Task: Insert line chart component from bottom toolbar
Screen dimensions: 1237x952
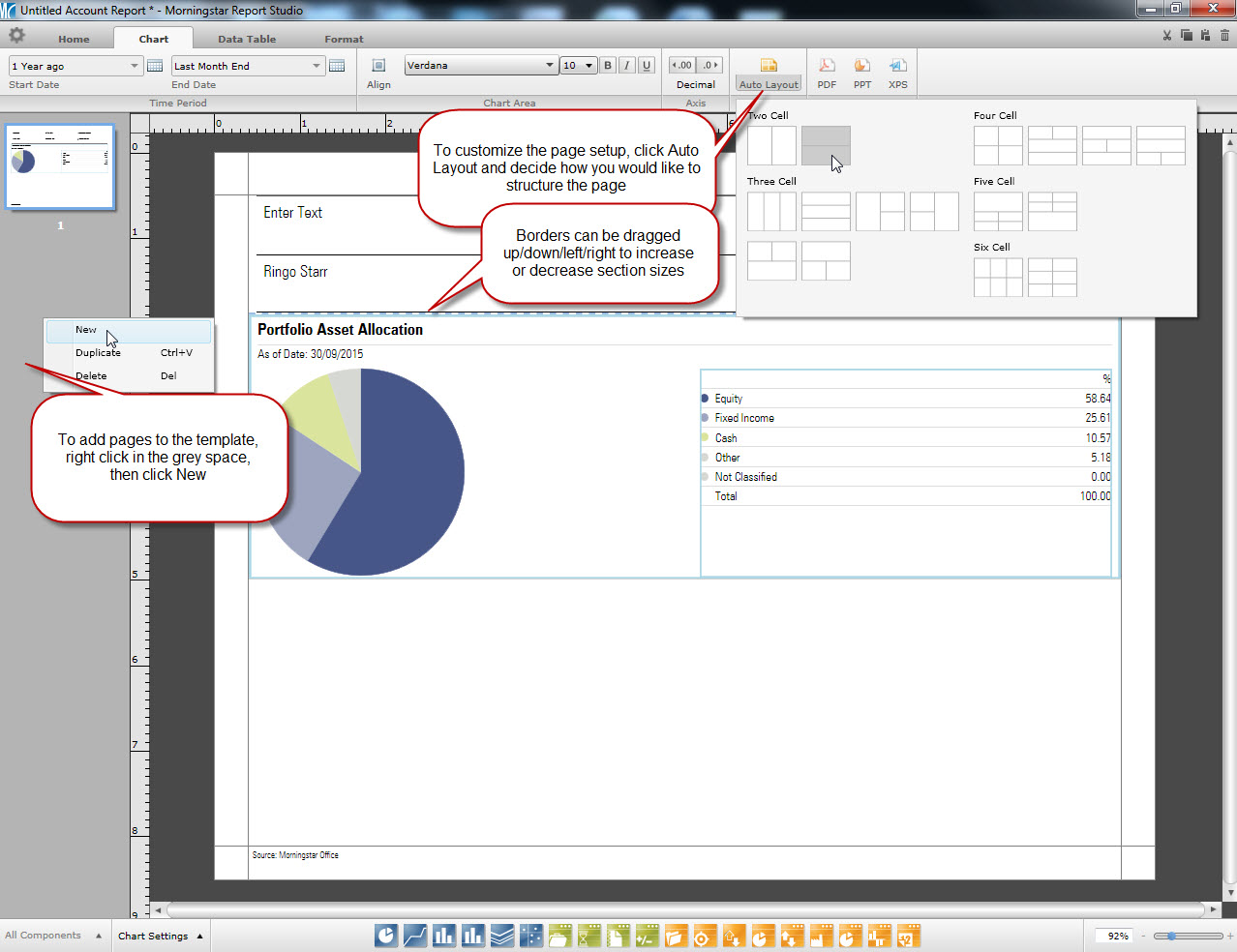Action: pyautogui.click(x=415, y=936)
